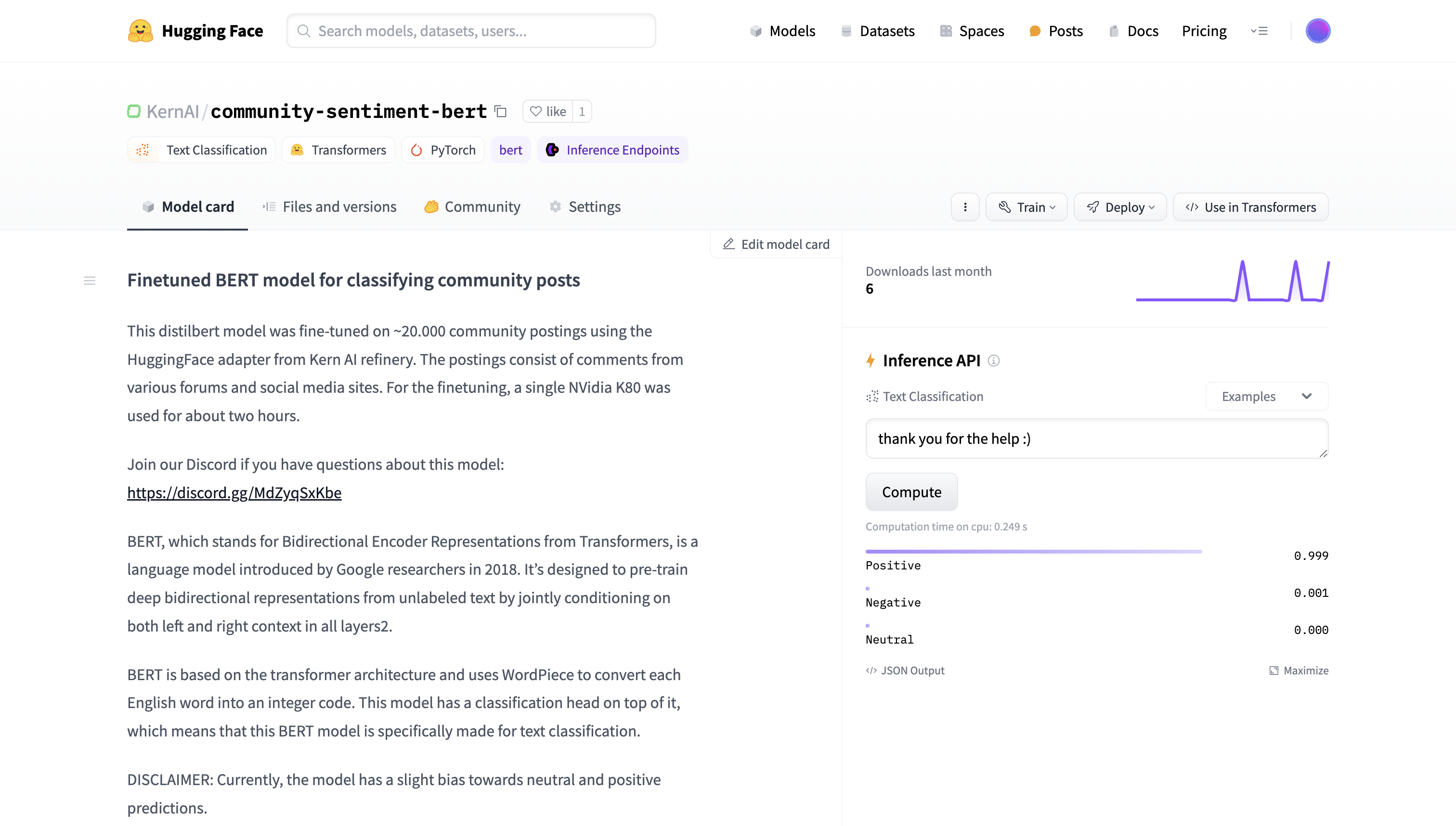Open Docs from the top navigation
The height and width of the screenshot is (826, 1456).
(1133, 31)
